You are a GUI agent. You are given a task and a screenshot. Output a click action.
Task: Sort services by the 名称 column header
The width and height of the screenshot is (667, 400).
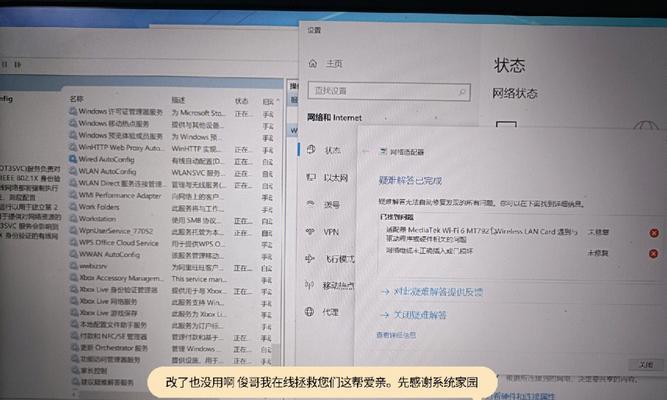tap(77, 99)
